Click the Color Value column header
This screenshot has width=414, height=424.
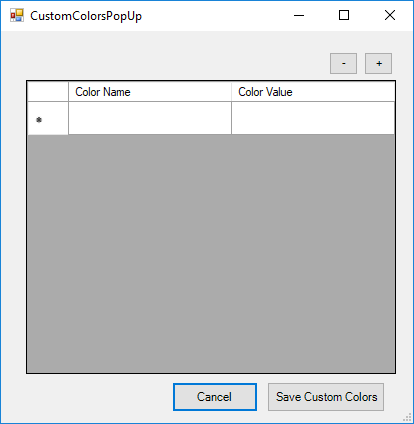click(313, 92)
